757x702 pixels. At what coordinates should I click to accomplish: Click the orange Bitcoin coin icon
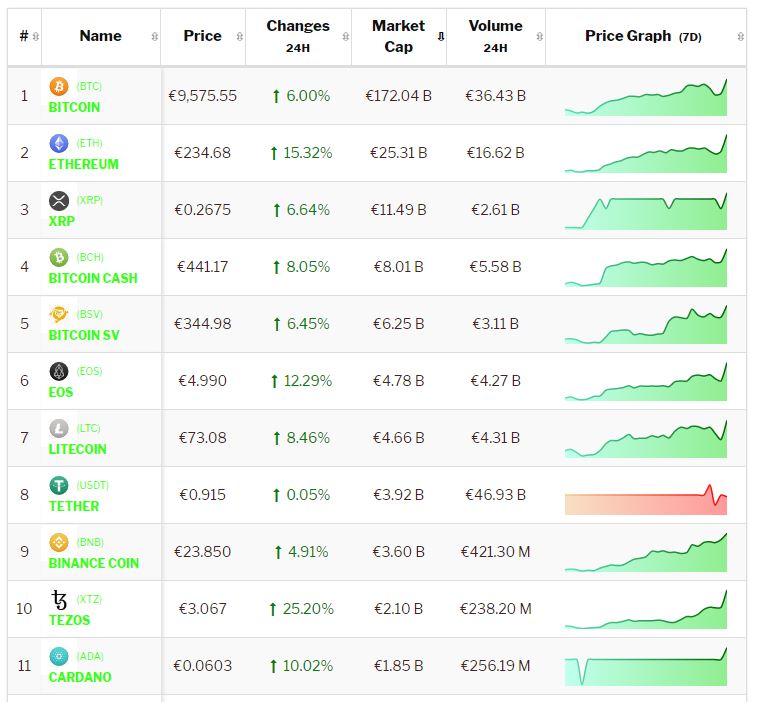coord(59,86)
